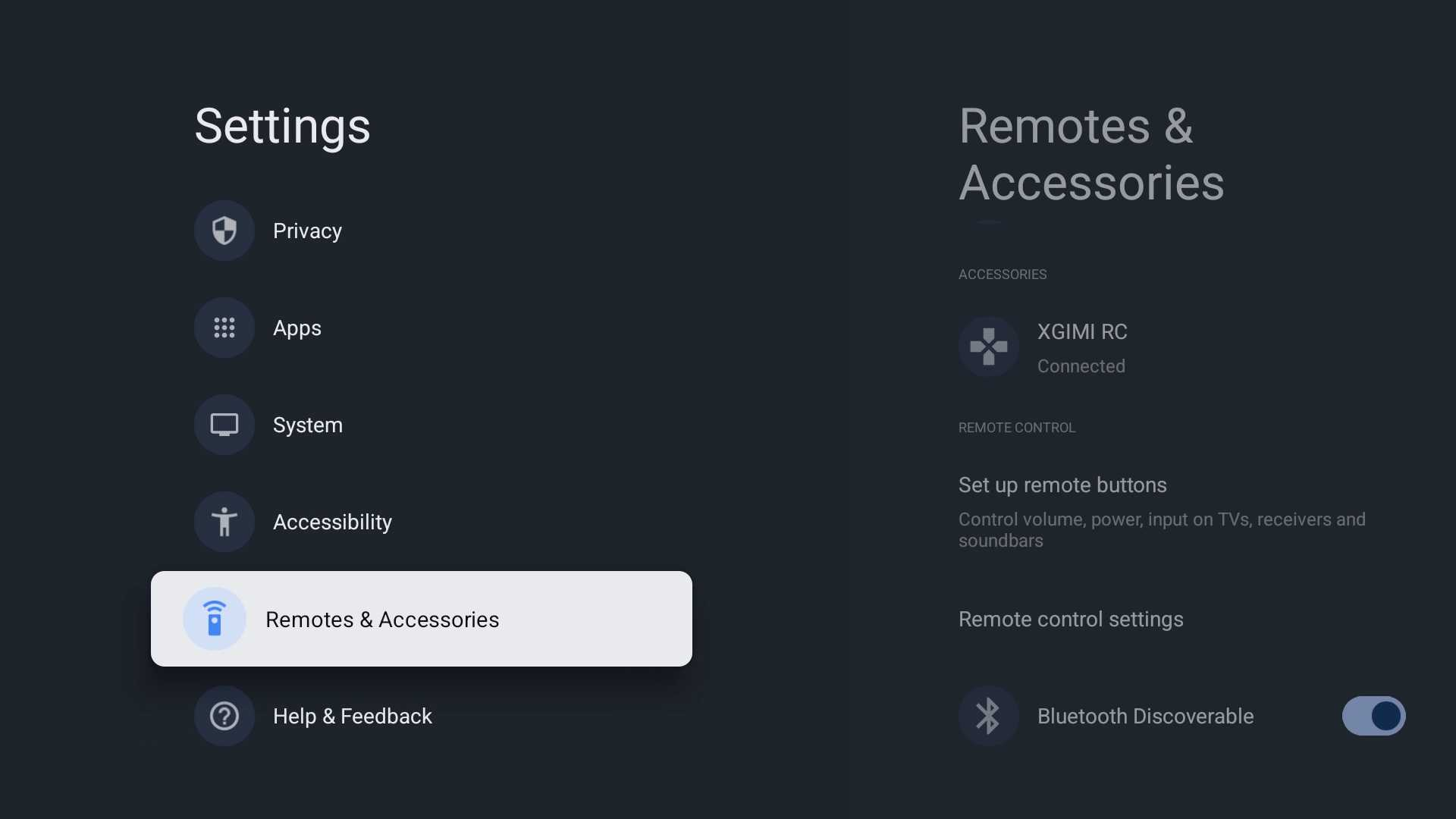This screenshot has width=1456, height=819.
Task: Open Accessibility settings label
Action: pos(332,522)
